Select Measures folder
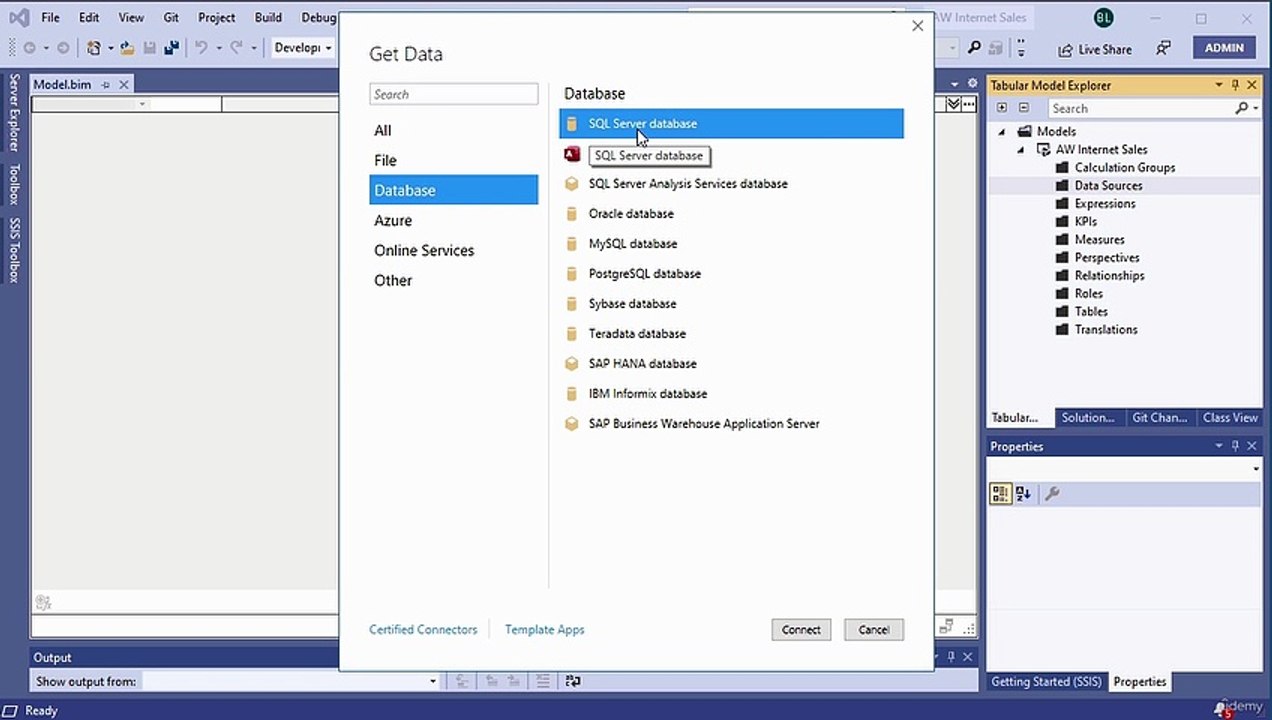The width and height of the screenshot is (1272, 720). coord(1099,239)
